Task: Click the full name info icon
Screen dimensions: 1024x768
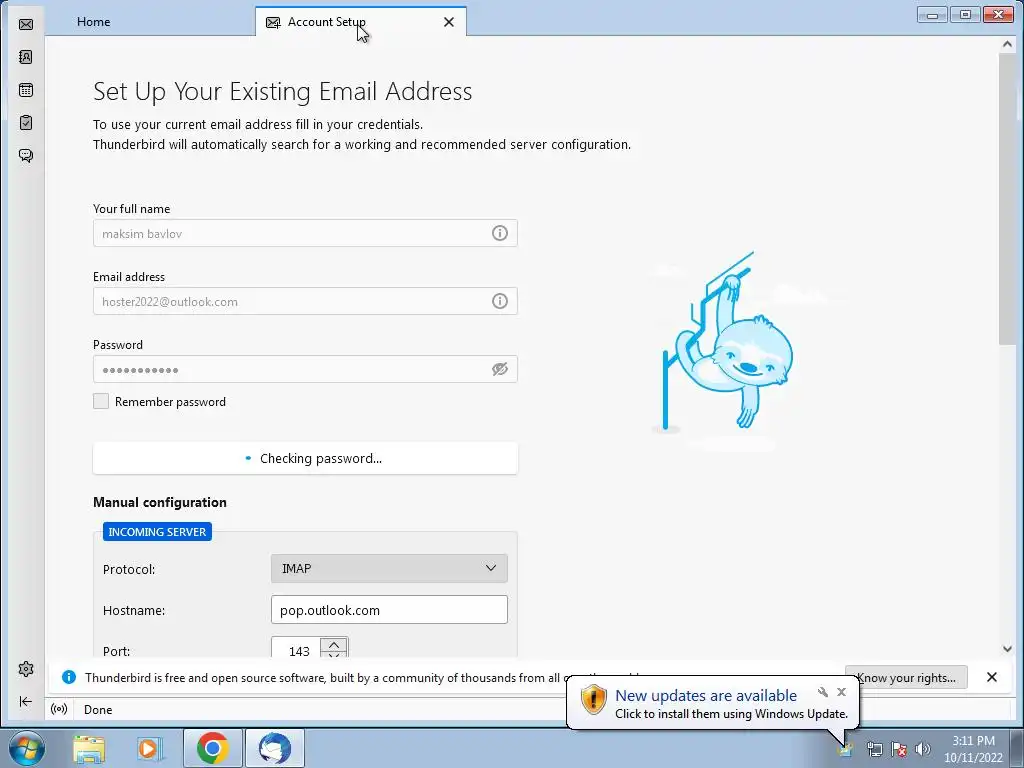Action: [x=500, y=233]
